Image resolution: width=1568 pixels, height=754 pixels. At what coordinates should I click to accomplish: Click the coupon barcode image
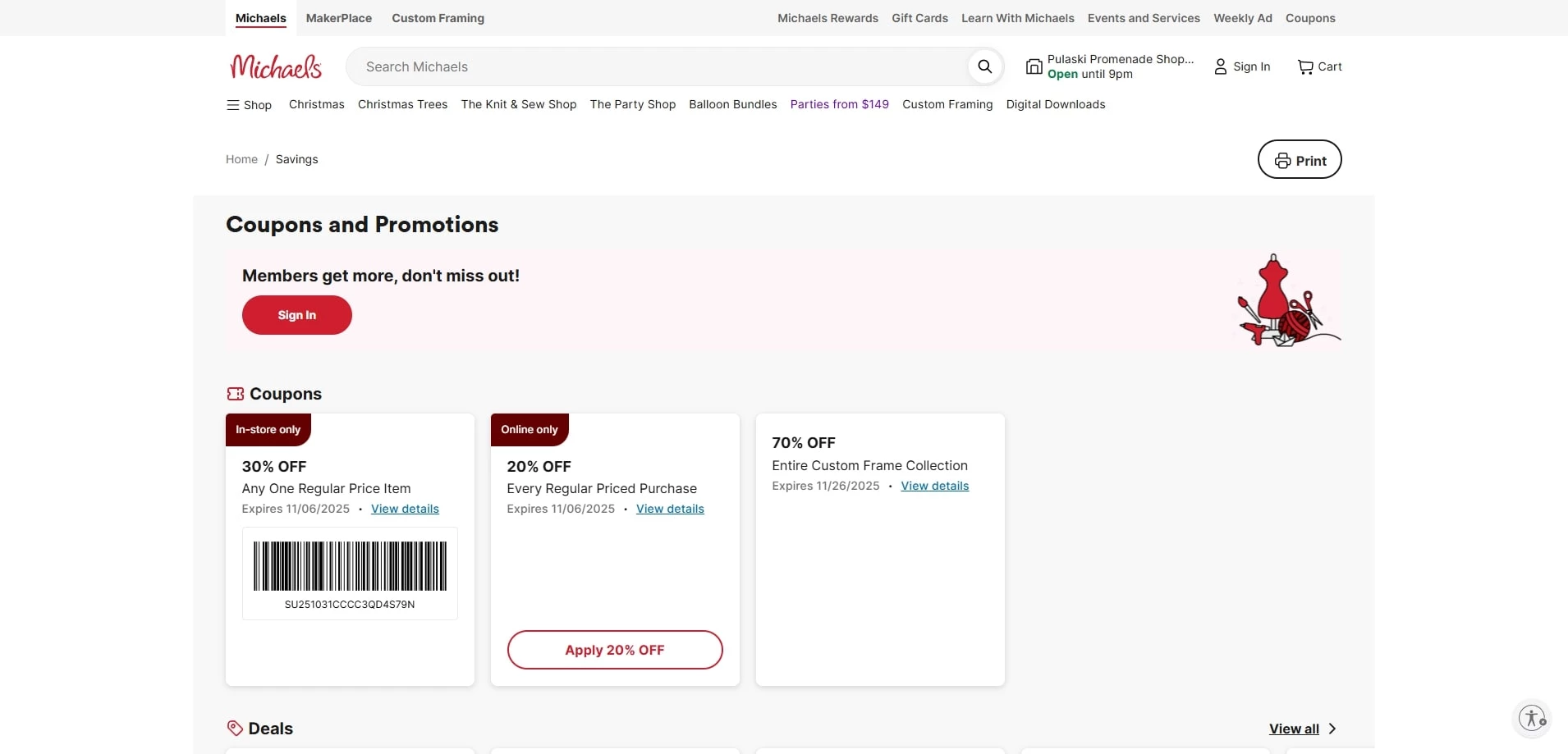pyautogui.click(x=350, y=566)
